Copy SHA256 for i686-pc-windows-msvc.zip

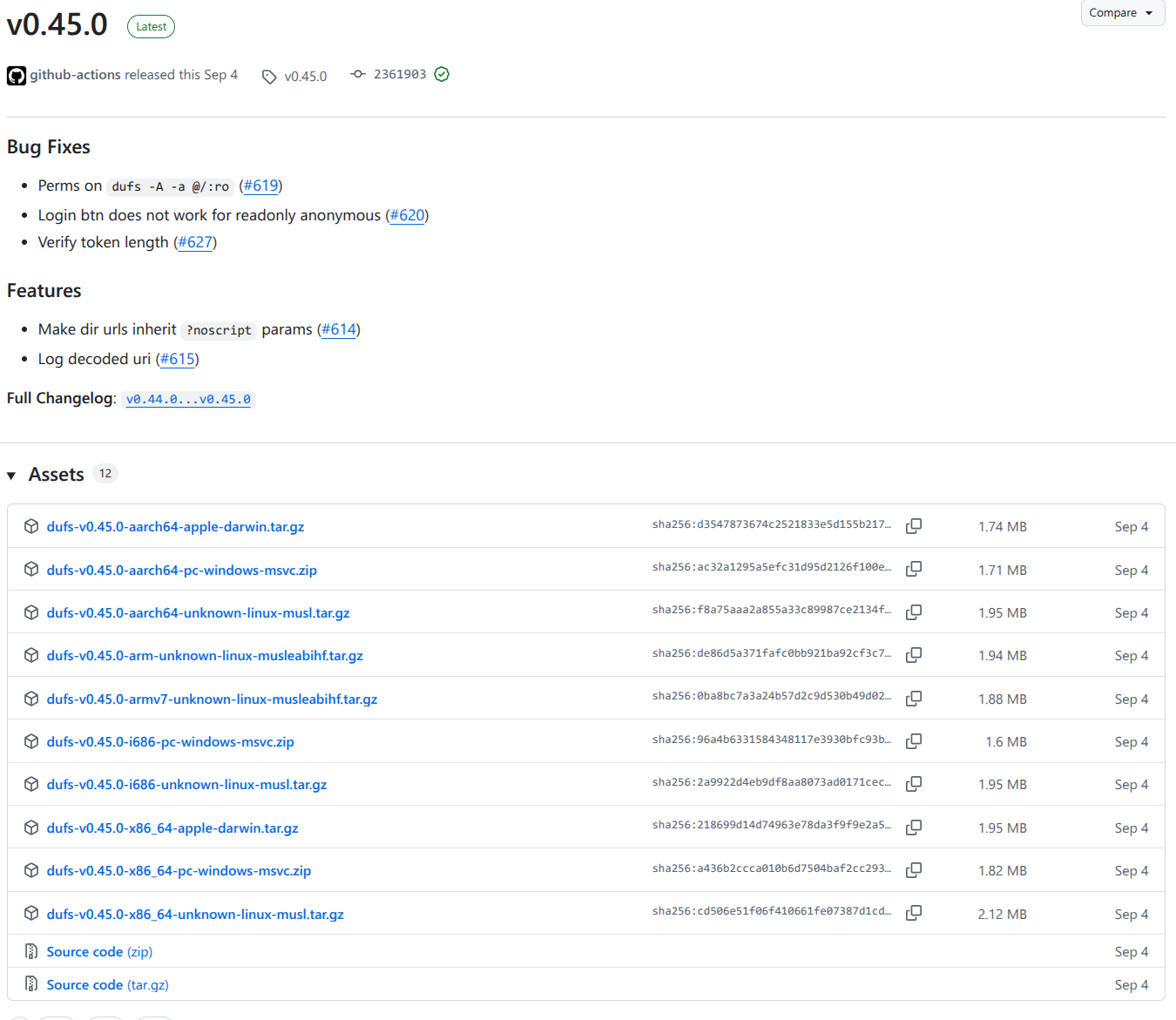point(913,741)
